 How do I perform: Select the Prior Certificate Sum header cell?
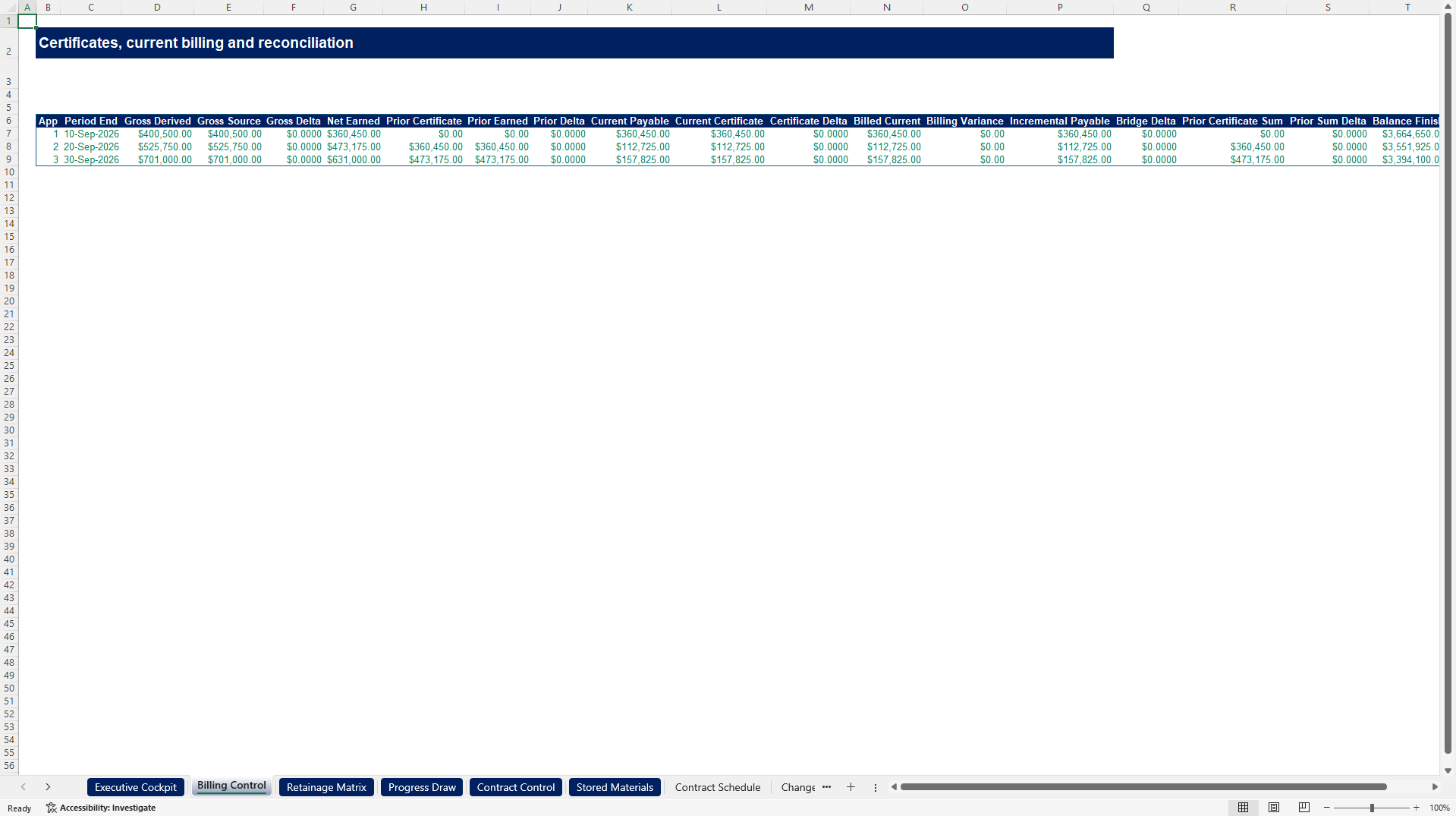[x=1232, y=121]
